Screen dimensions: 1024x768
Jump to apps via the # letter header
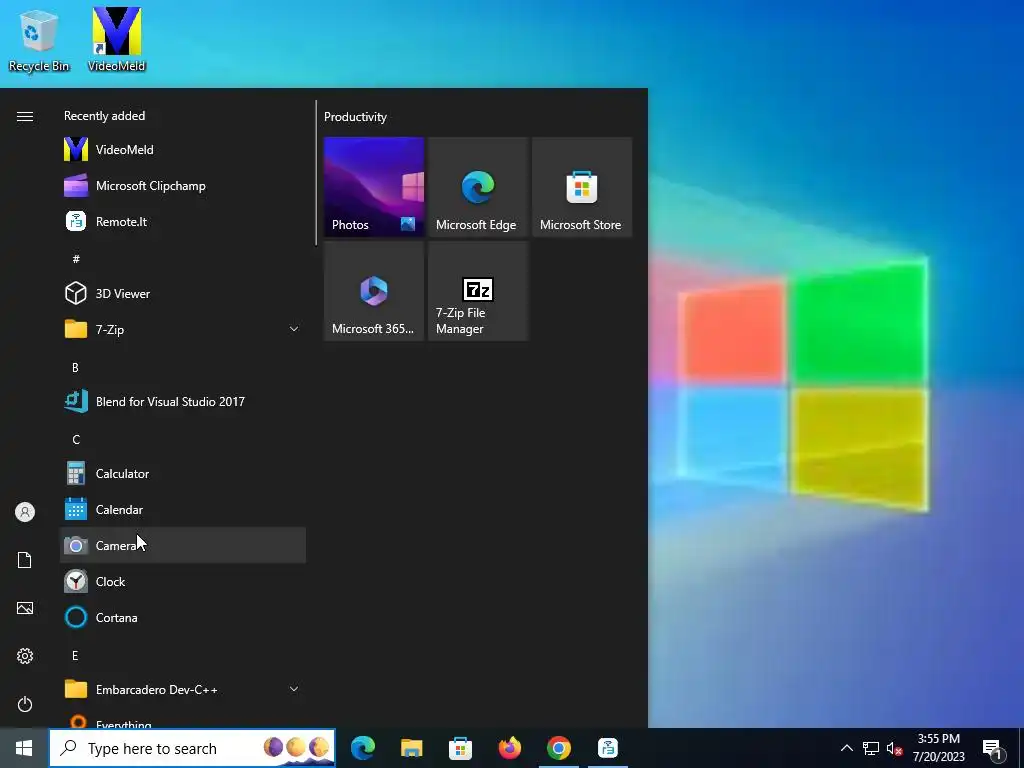(76, 259)
